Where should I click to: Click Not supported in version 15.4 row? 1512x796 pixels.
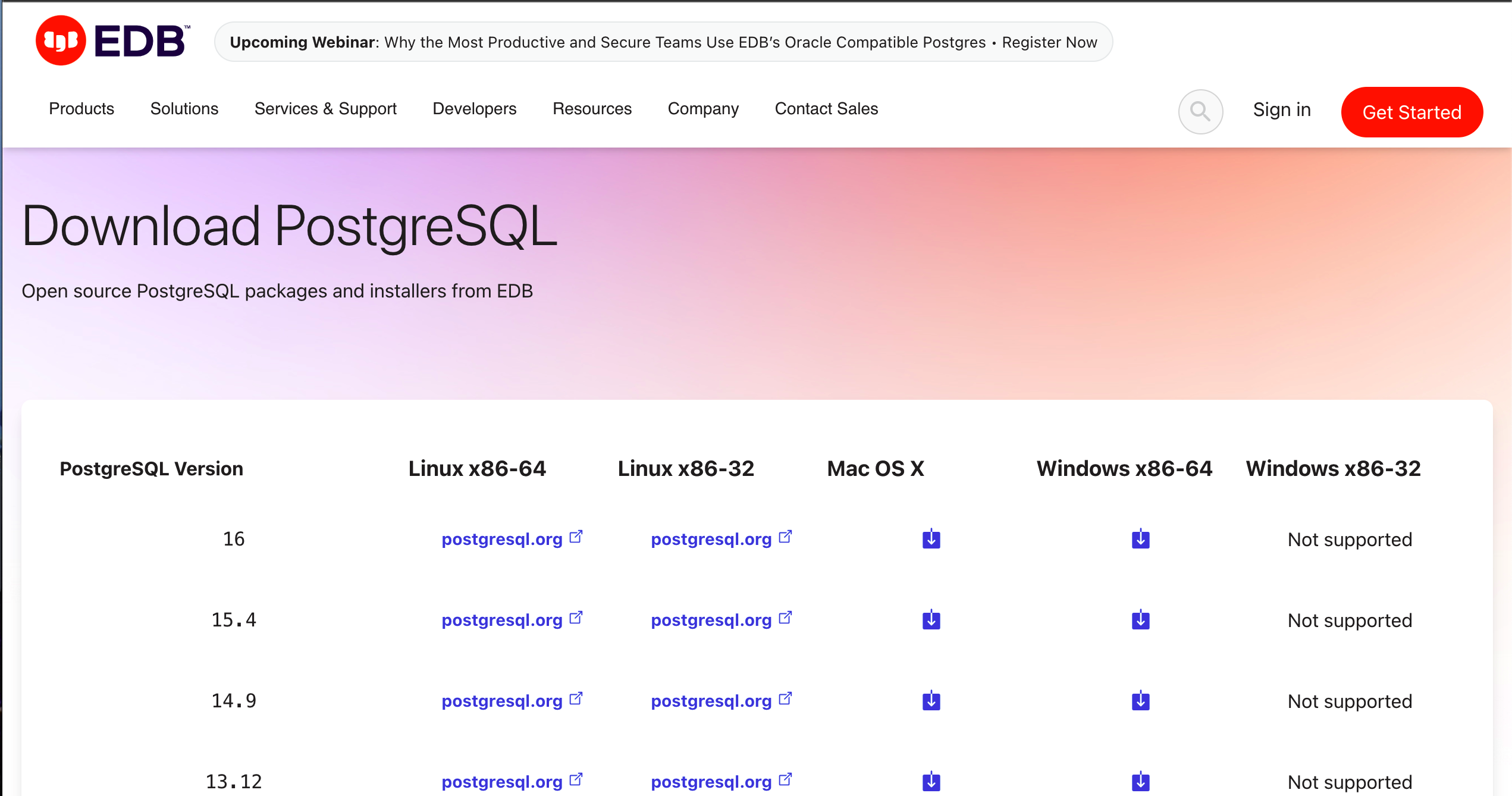coord(1350,620)
